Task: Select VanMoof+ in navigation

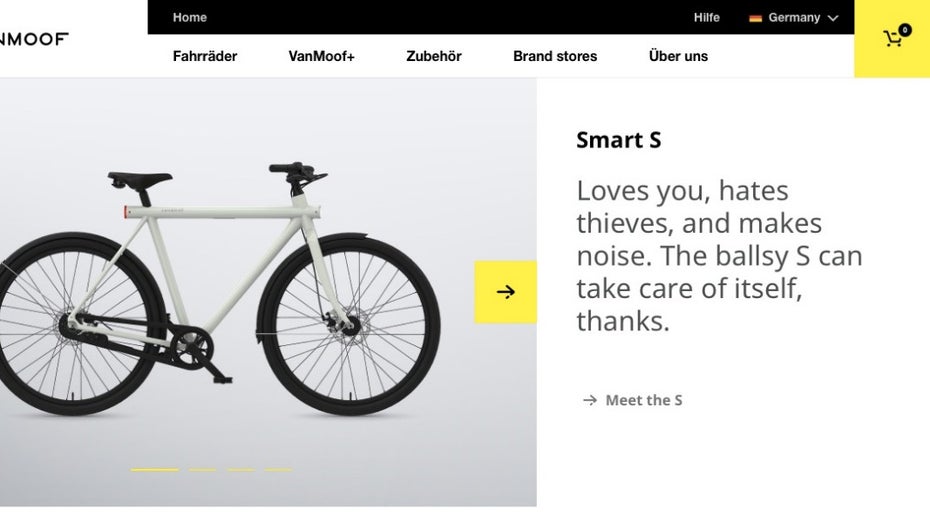Action: pos(321,56)
